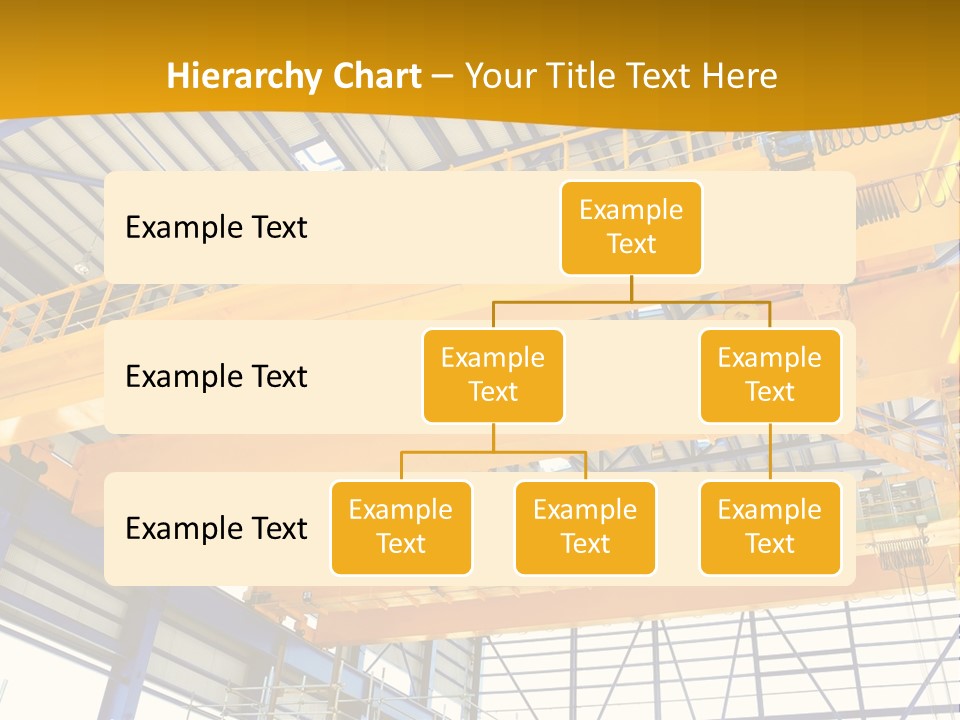Select the top row band right of root box
The image size is (960, 720).
[x=780, y=227]
